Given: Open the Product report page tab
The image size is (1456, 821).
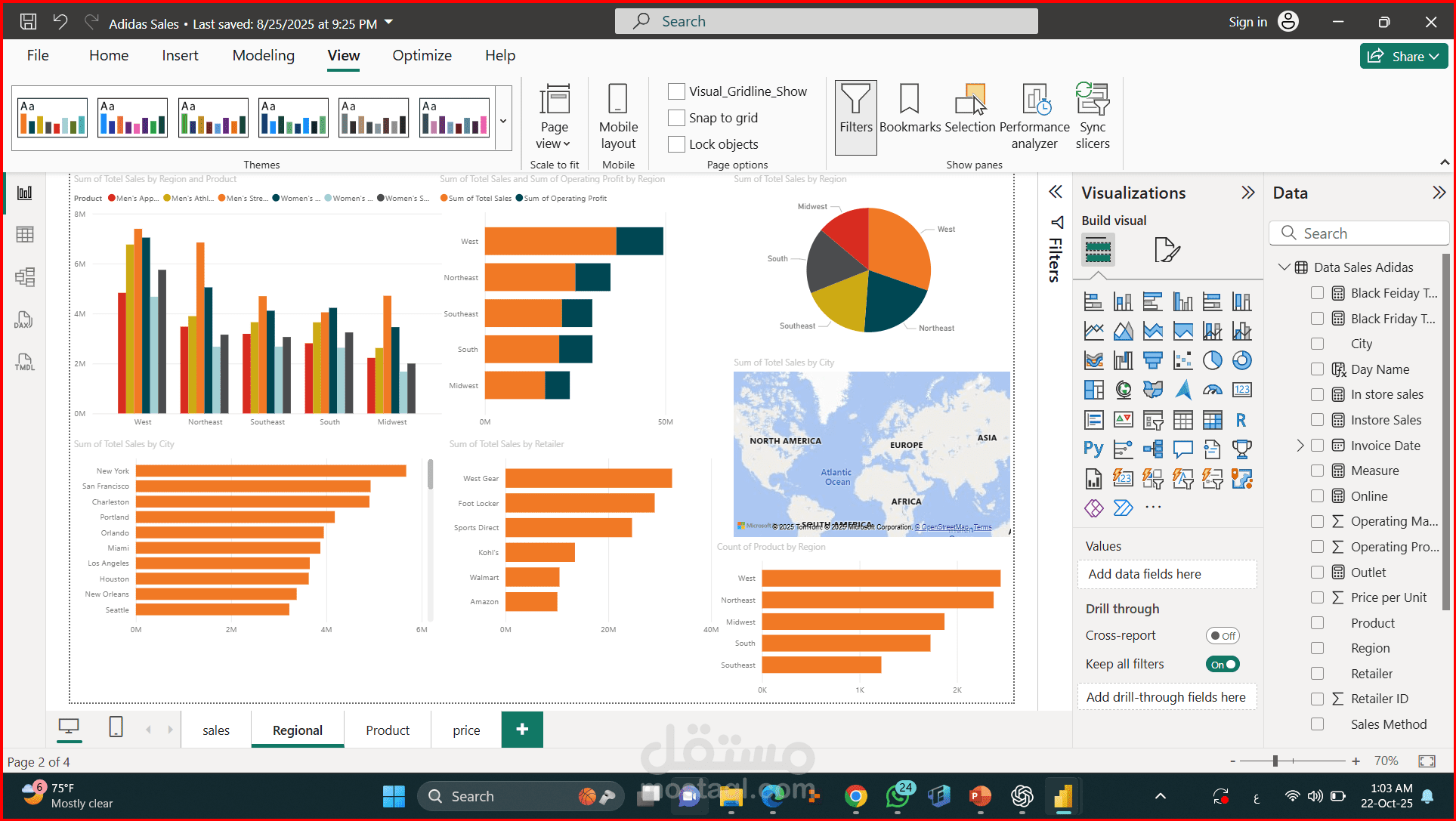Looking at the screenshot, I should click(387, 730).
